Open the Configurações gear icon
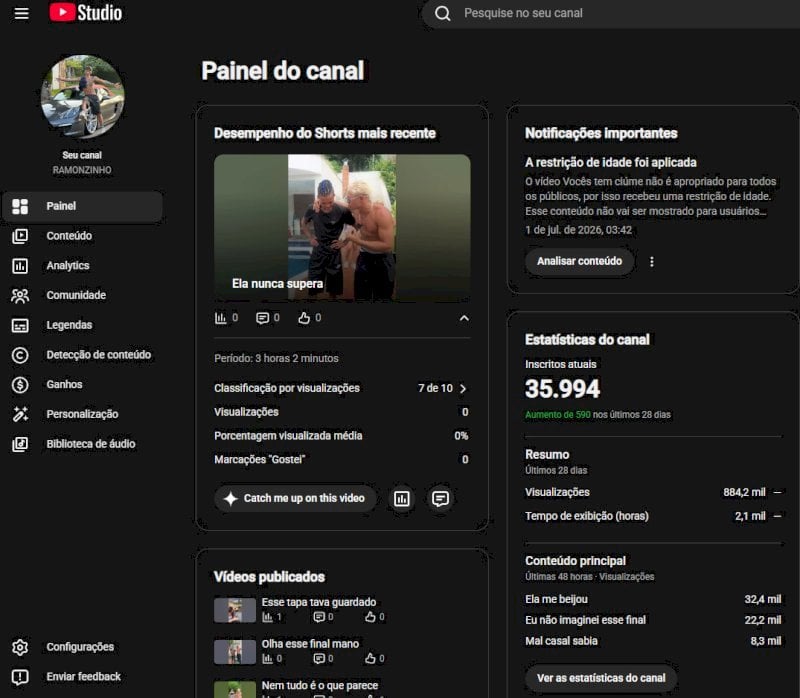The height and width of the screenshot is (698, 800). [20, 647]
